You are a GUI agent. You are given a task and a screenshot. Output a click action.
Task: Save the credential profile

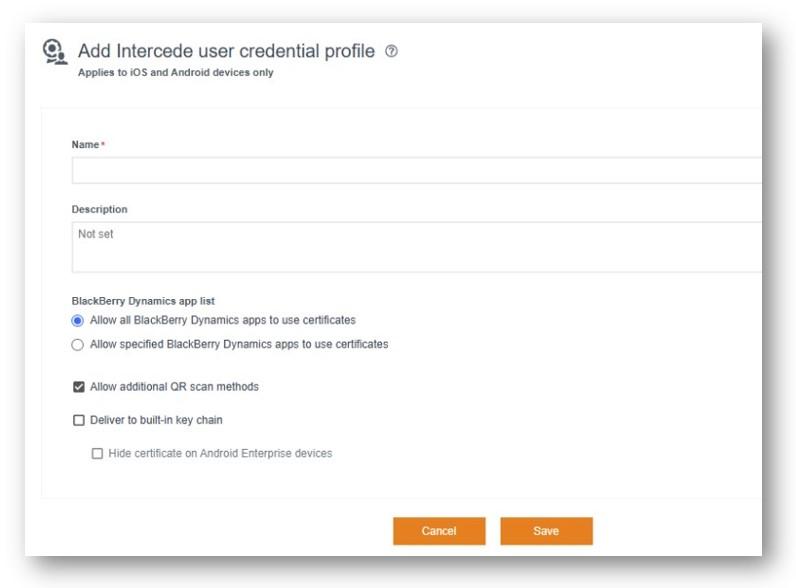(546, 531)
